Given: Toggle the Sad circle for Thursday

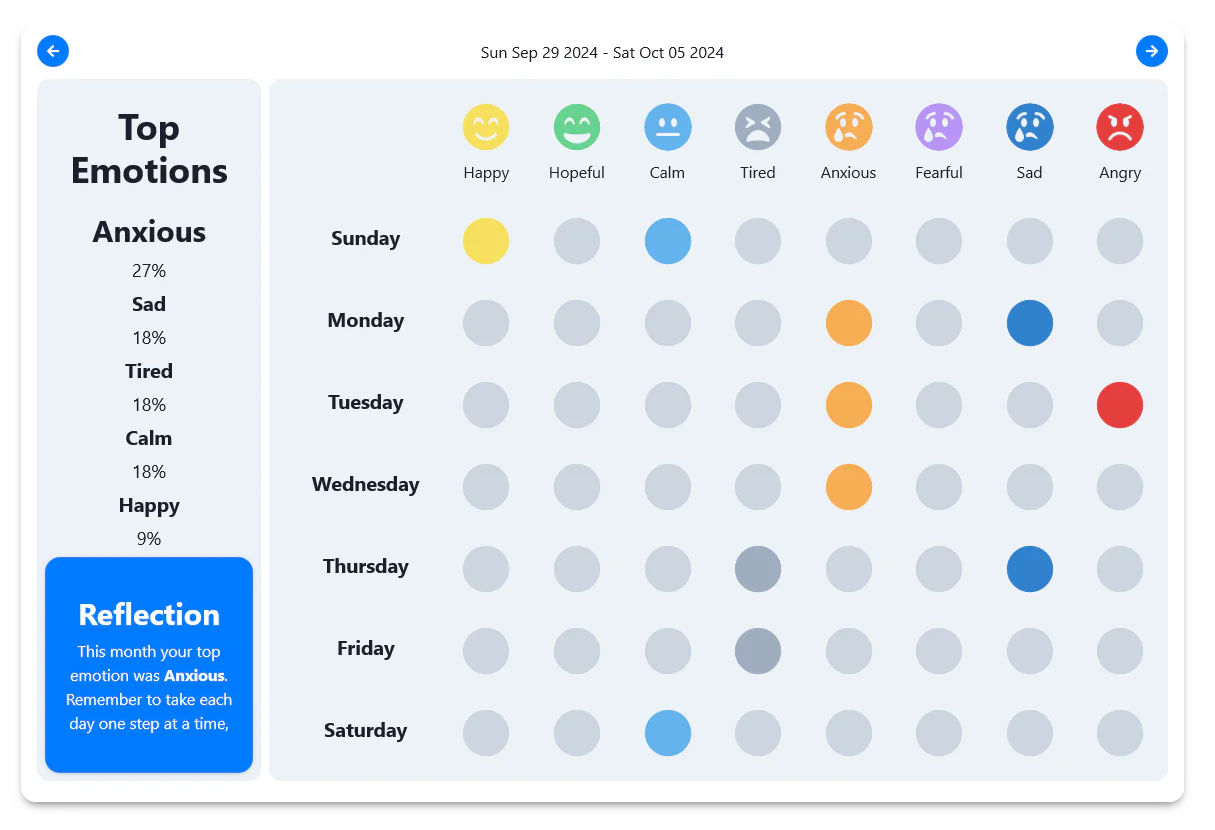Looking at the screenshot, I should tap(1029, 569).
